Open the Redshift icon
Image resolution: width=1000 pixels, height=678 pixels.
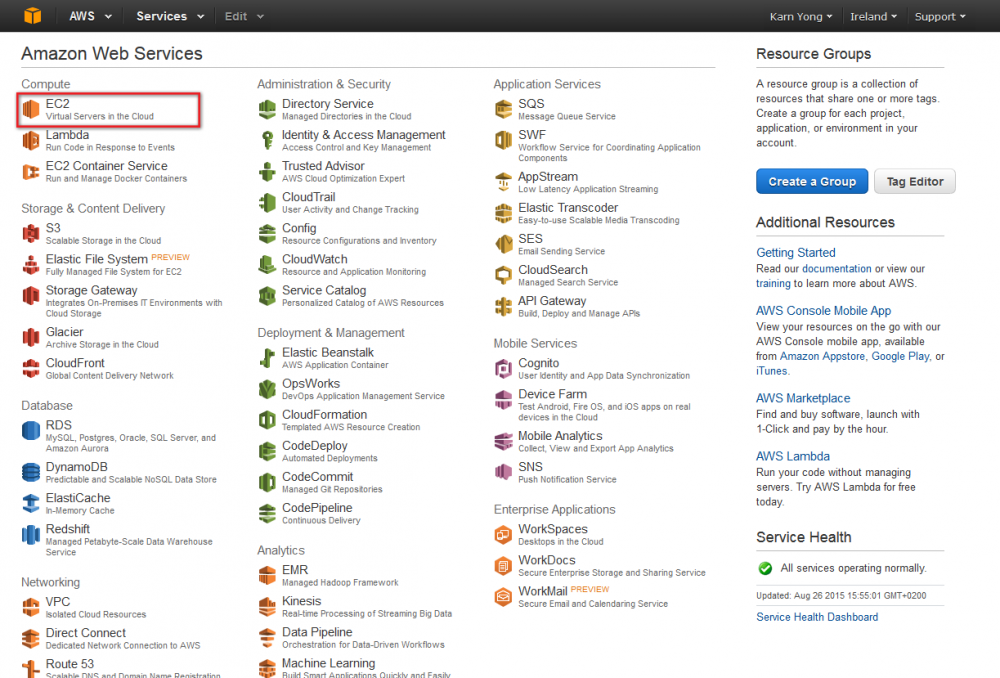(x=31, y=534)
